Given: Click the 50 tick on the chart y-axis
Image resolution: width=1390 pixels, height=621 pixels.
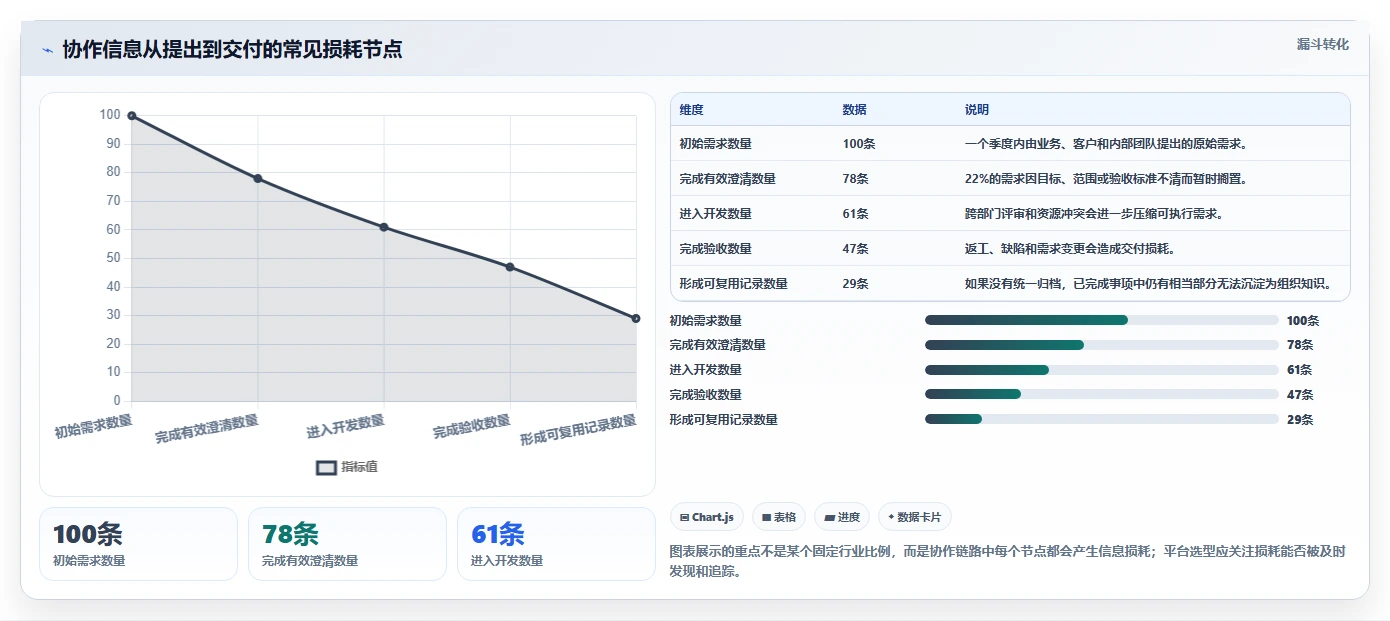Looking at the screenshot, I should click(112, 258).
